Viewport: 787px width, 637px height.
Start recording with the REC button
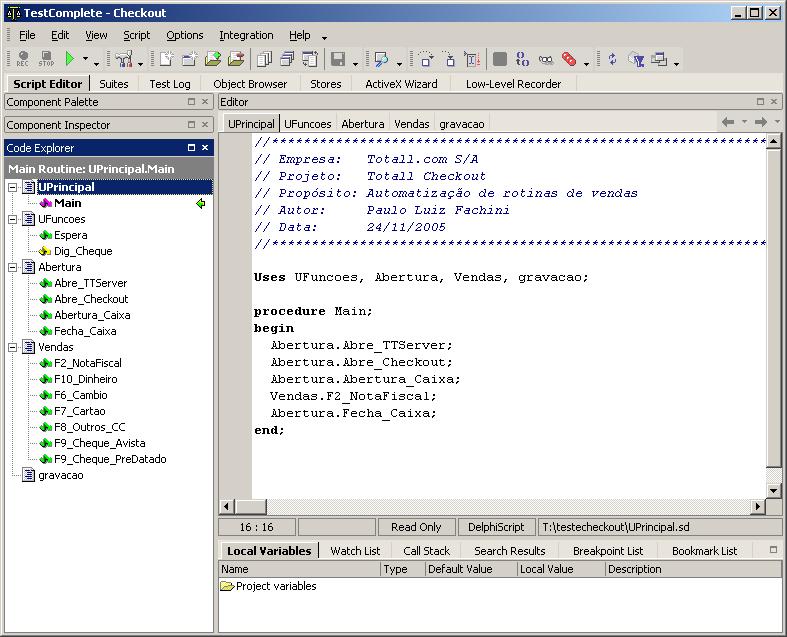[x=23, y=59]
